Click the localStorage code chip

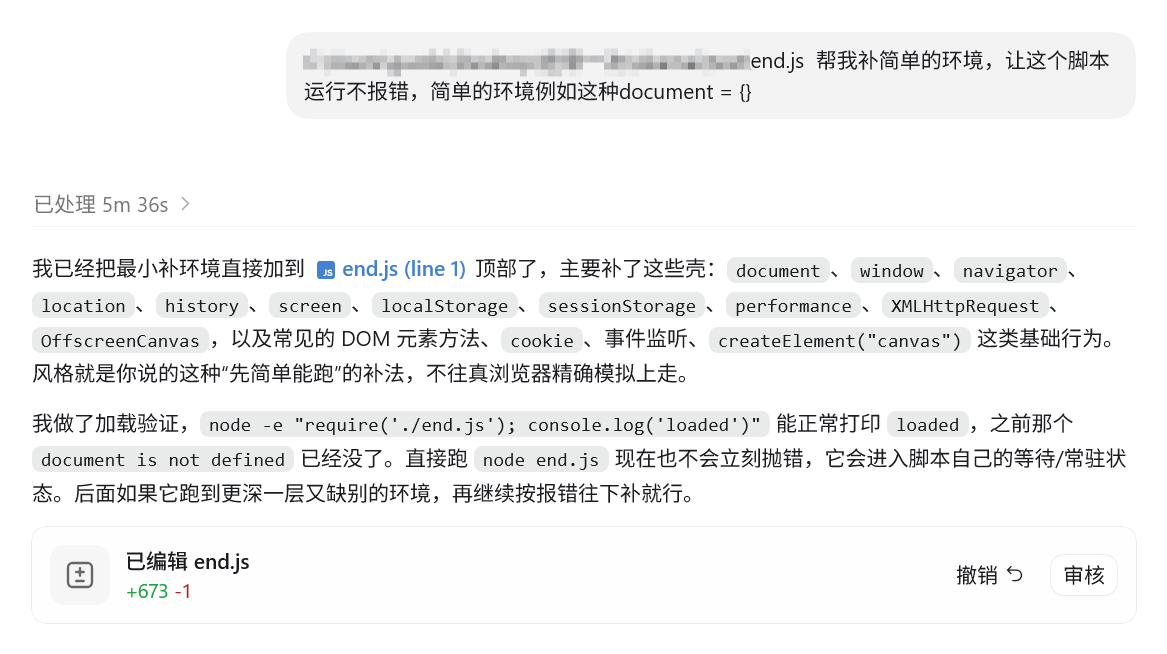point(444,306)
